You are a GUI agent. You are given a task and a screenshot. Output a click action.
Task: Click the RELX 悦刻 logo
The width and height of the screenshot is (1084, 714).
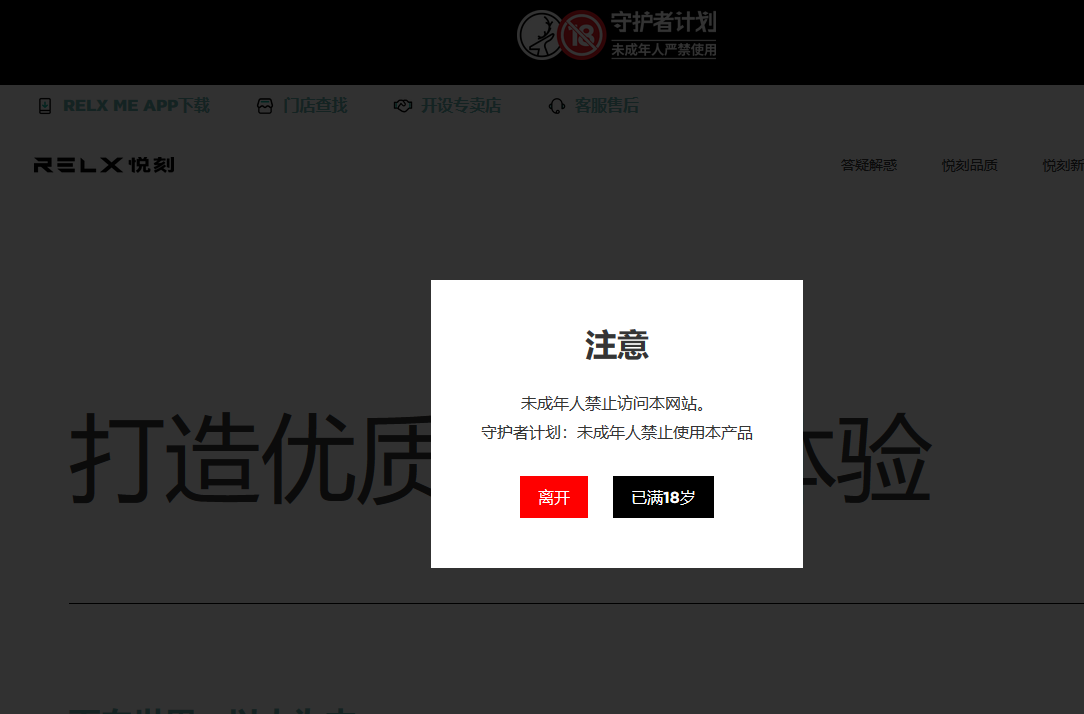point(103,164)
